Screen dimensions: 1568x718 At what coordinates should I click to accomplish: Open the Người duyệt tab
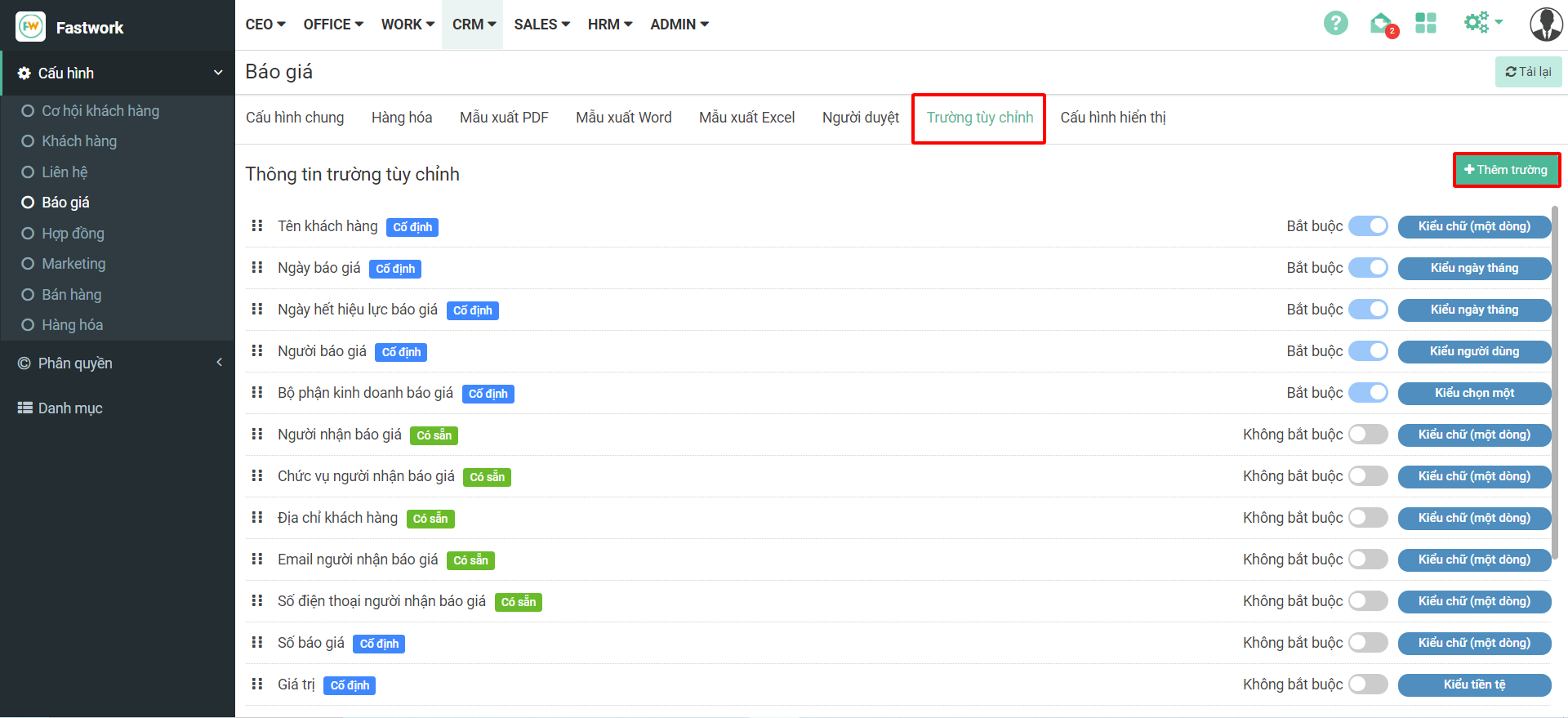pos(860,118)
